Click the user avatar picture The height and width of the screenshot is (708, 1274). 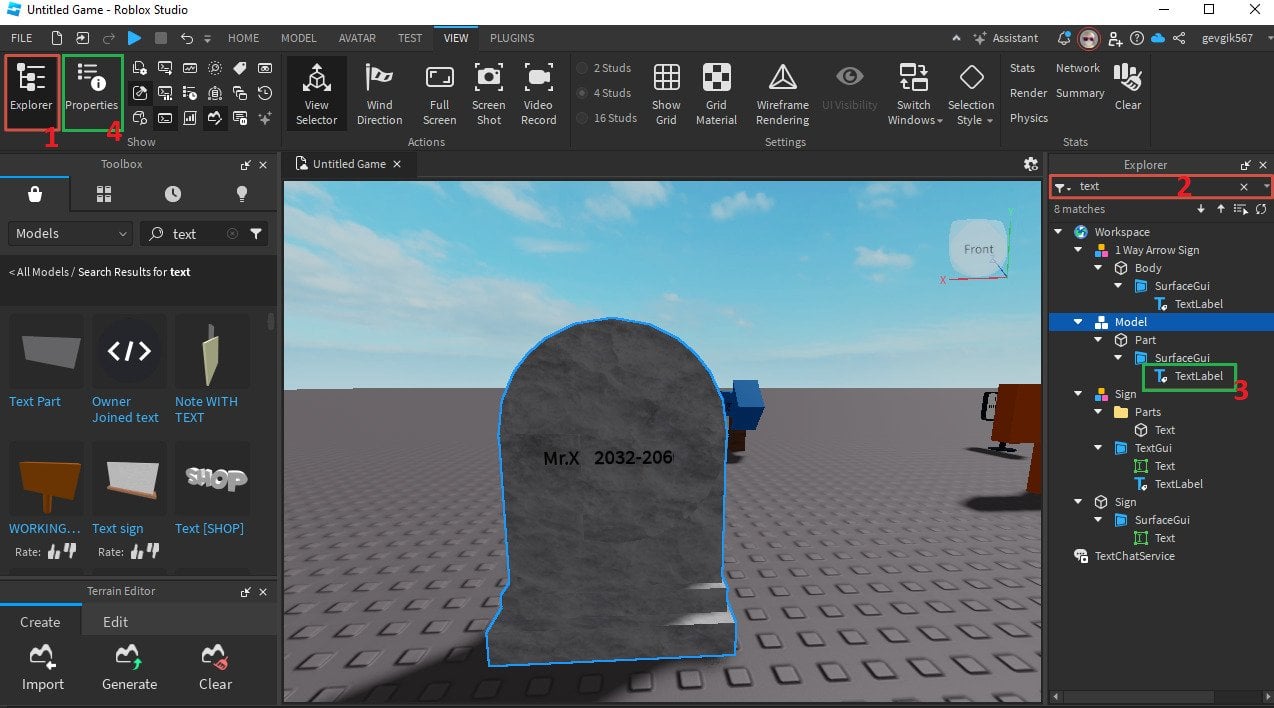point(1089,38)
